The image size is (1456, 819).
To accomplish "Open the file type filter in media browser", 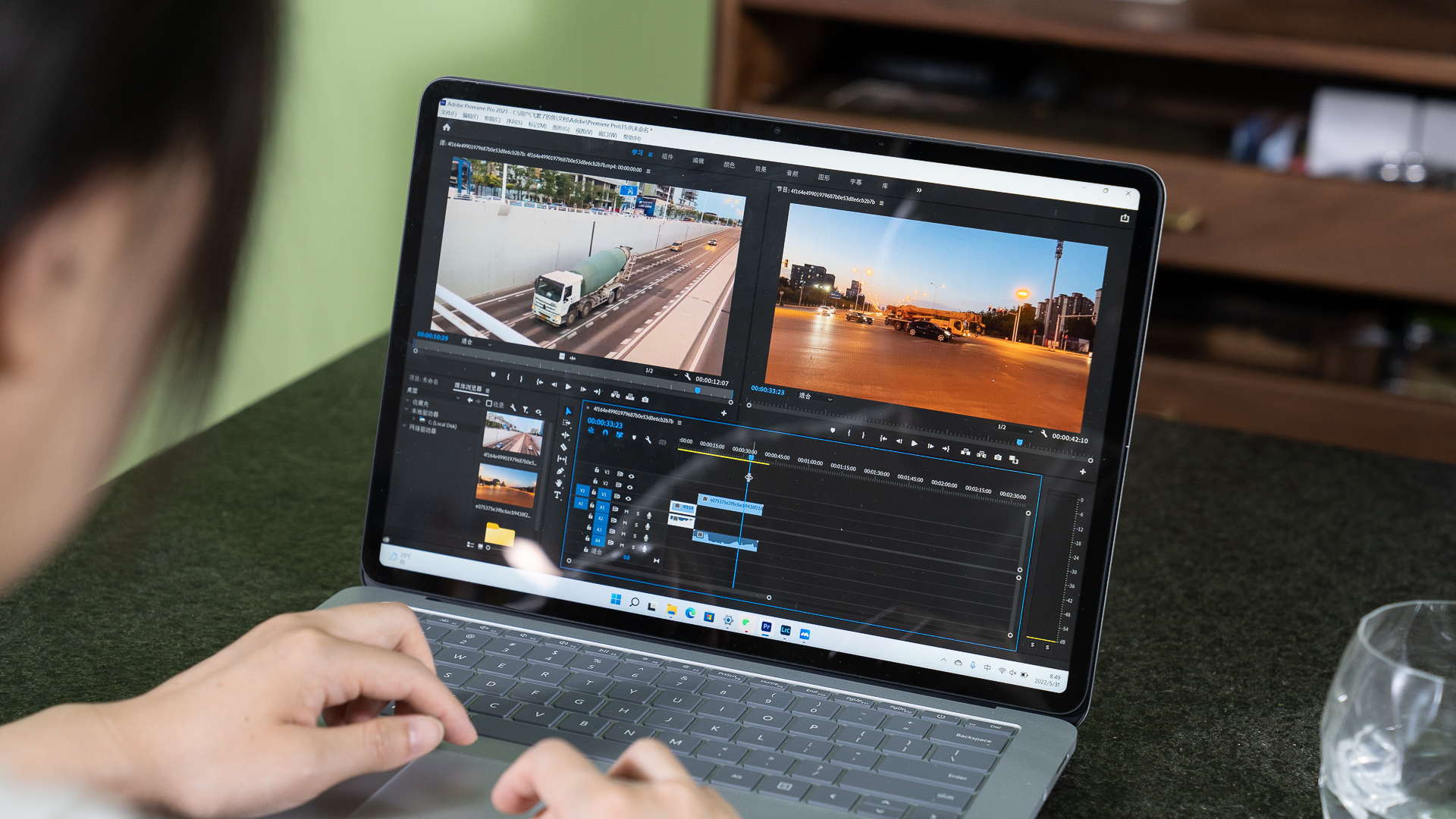I will coord(526,409).
